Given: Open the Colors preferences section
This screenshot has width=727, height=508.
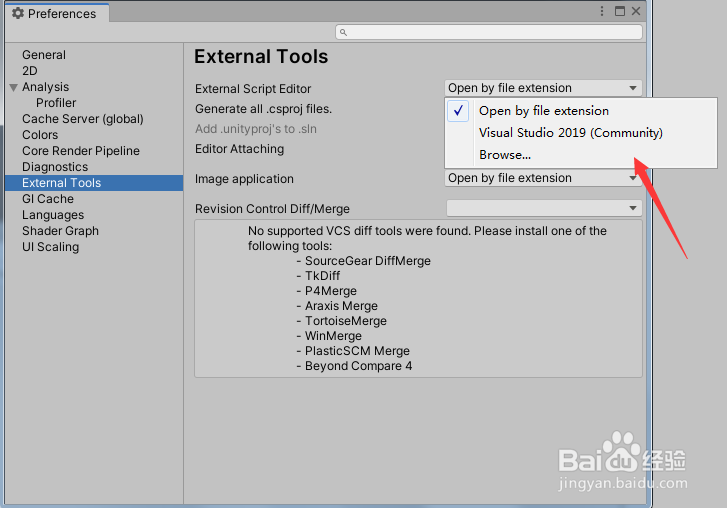Looking at the screenshot, I should click(x=40, y=135).
